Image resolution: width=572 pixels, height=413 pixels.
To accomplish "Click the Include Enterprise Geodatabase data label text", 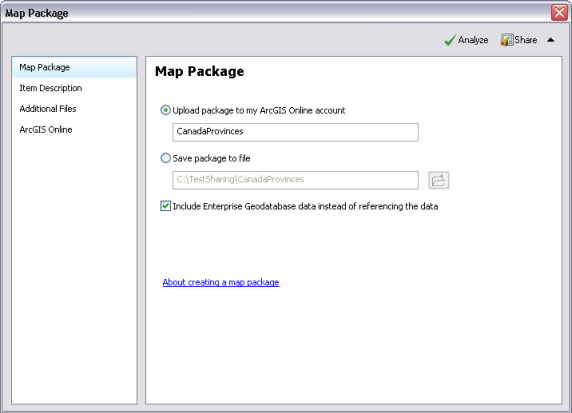I will coord(305,206).
